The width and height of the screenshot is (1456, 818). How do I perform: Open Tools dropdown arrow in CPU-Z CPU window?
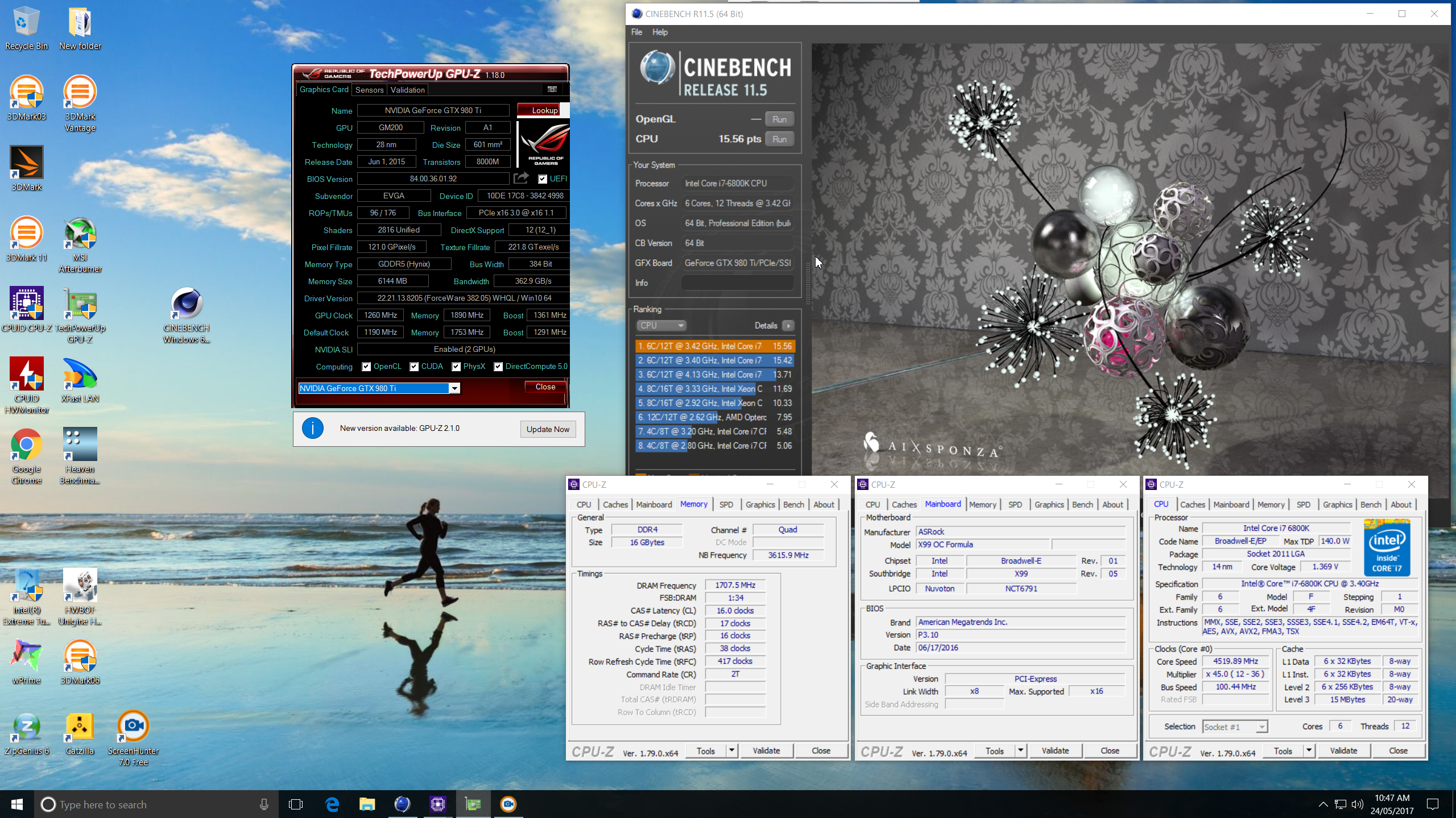(1309, 750)
